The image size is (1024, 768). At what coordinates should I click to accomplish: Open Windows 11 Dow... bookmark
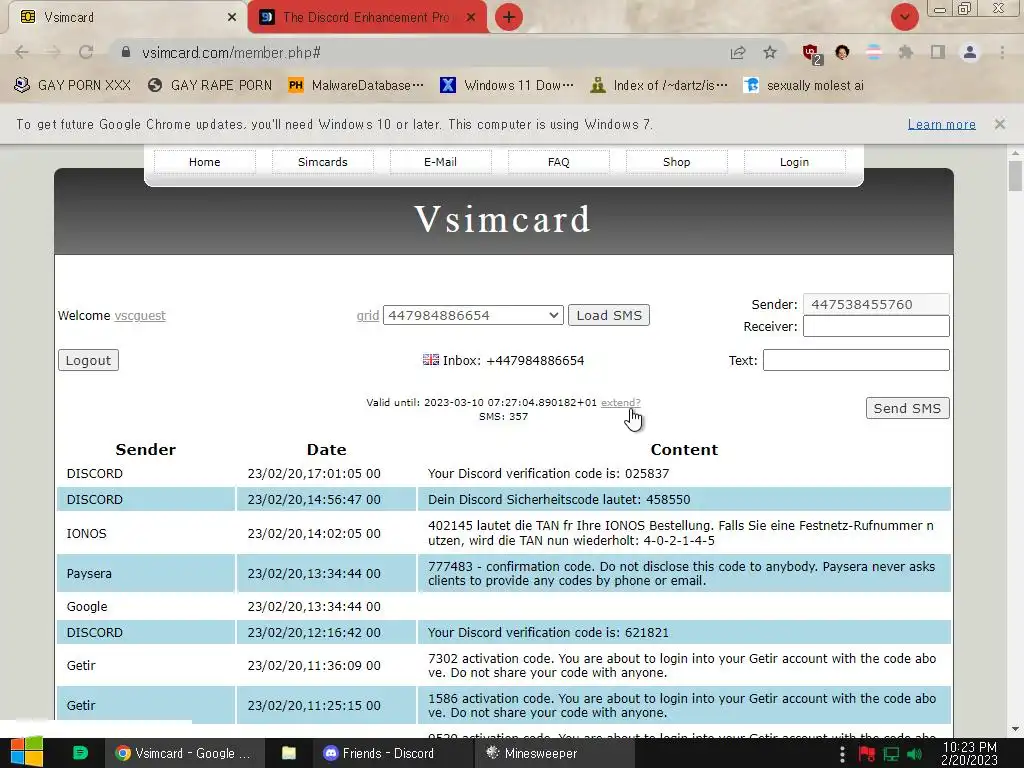[x=507, y=85]
